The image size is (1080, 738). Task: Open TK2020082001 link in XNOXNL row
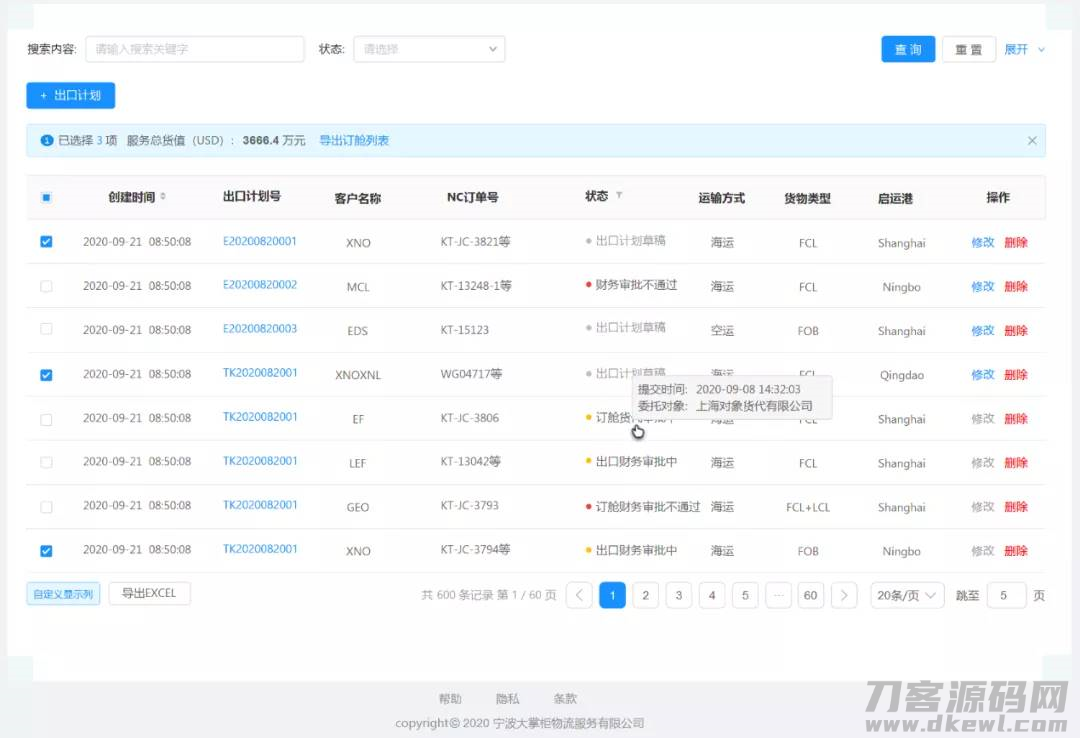(x=260, y=373)
